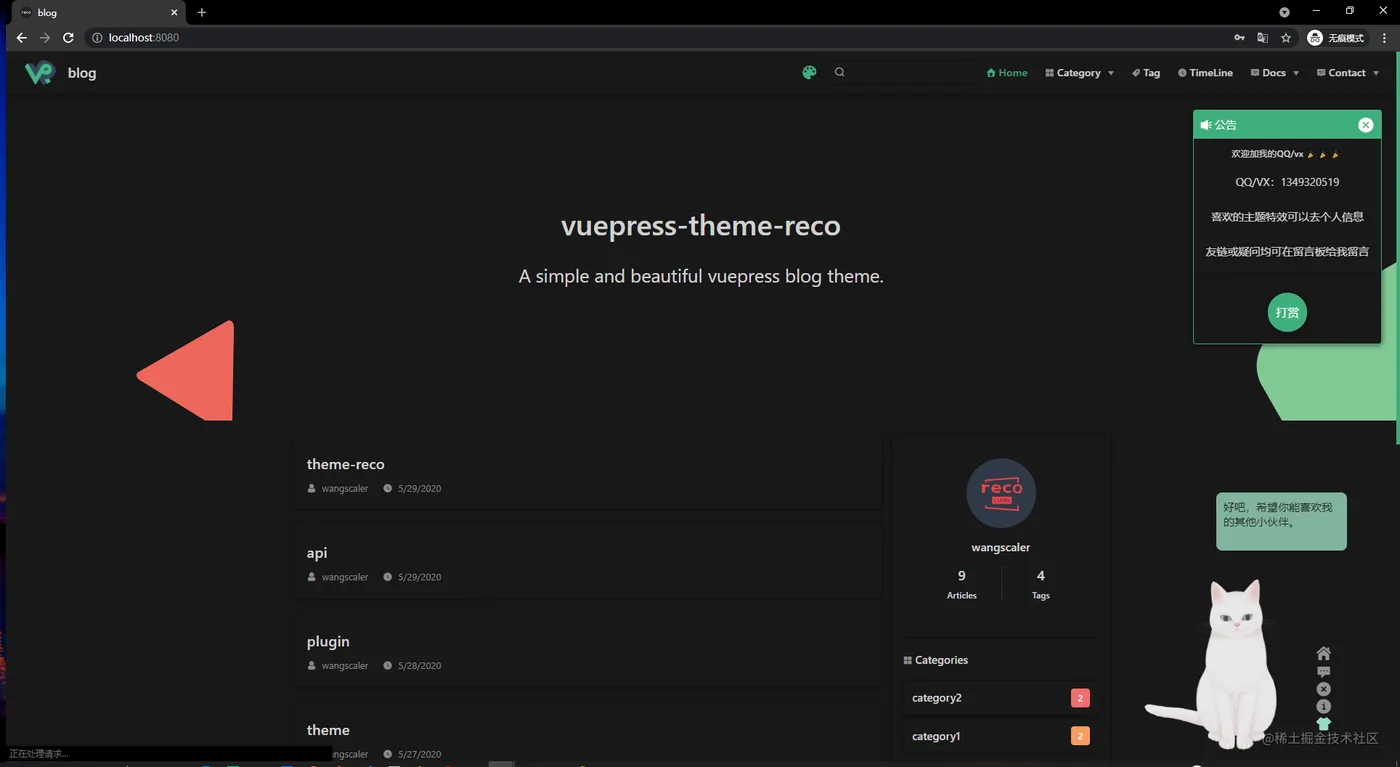Change cat costume with shirt icon

click(1324, 723)
